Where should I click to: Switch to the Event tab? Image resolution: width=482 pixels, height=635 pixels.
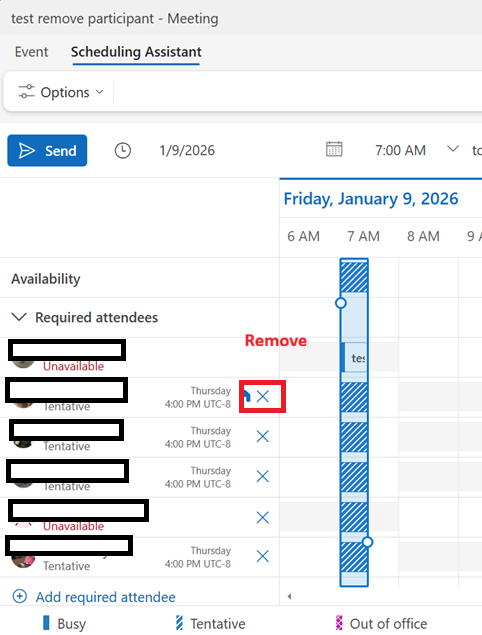pos(31,52)
